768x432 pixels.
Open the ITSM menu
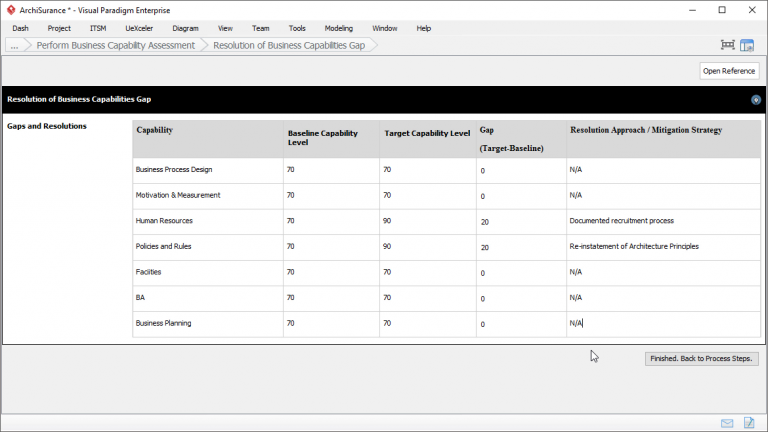coord(98,28)
